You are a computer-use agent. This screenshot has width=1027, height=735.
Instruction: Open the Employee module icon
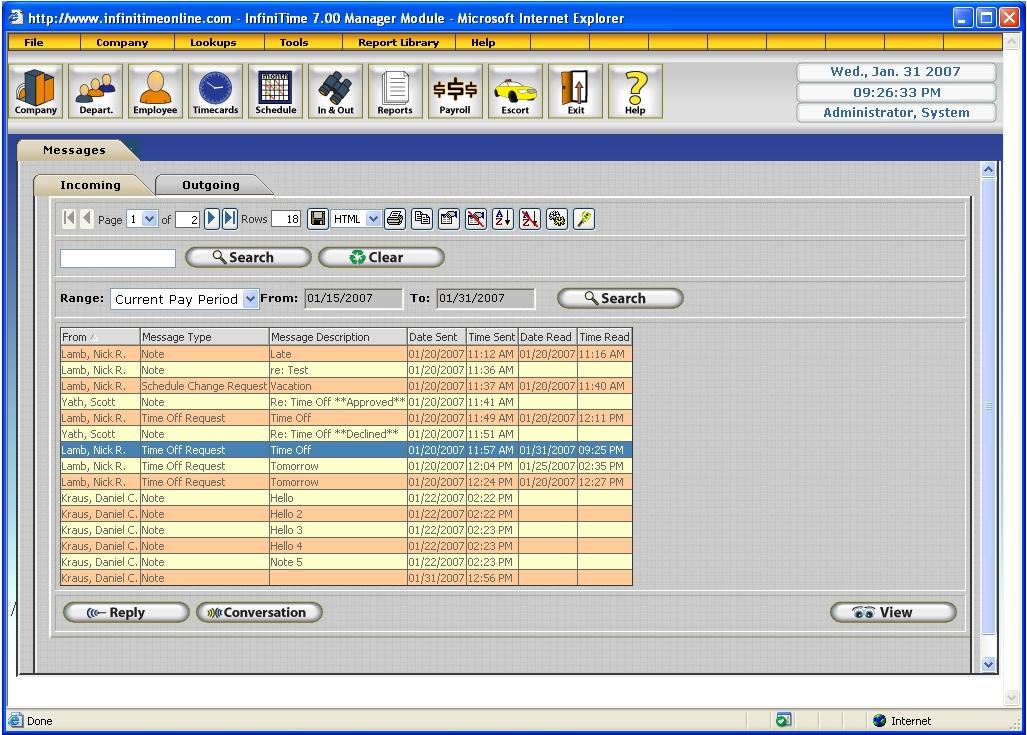155,91
